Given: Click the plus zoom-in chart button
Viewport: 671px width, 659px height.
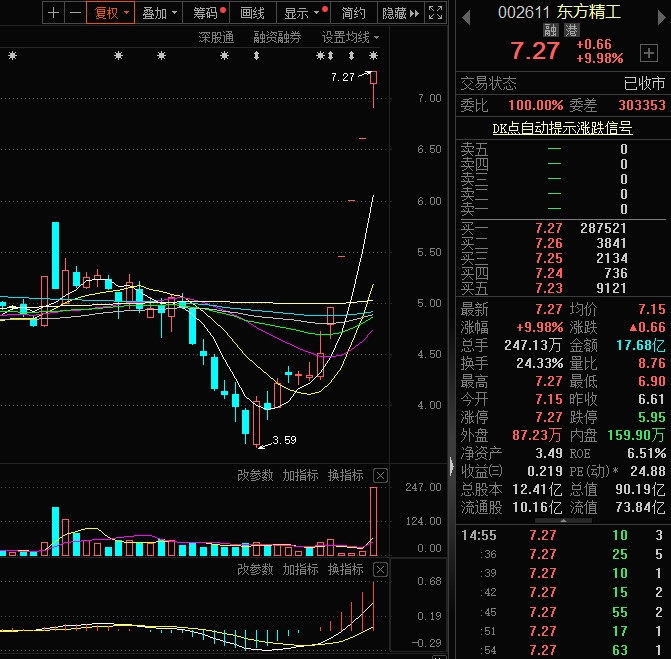Looking at the screenshot, I should 53,13.
